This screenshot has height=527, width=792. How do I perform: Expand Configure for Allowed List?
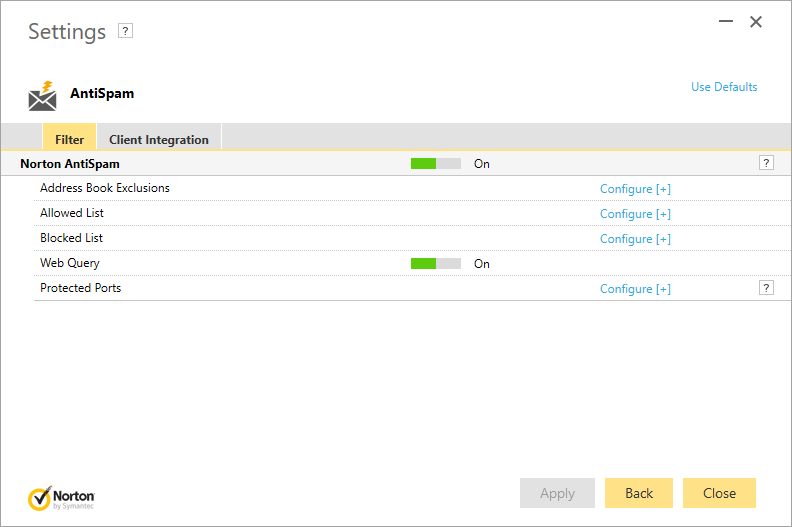(x=635, y=214)
